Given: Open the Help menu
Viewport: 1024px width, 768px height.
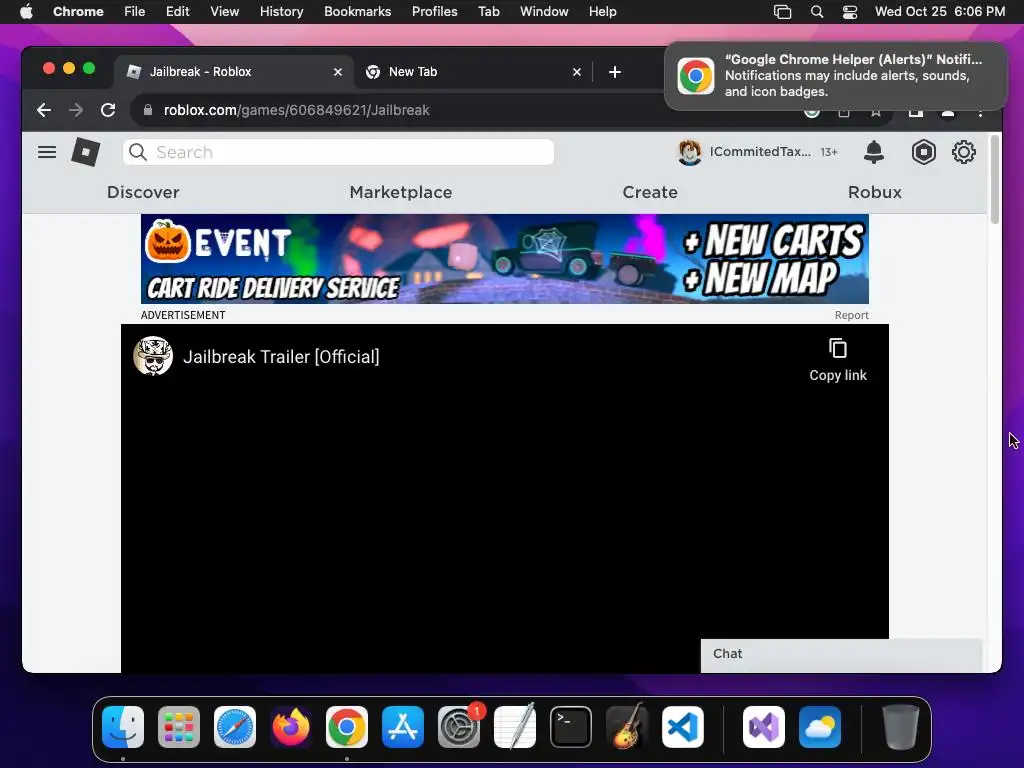Looking at the screenshot, I should (x=602, y=12).
